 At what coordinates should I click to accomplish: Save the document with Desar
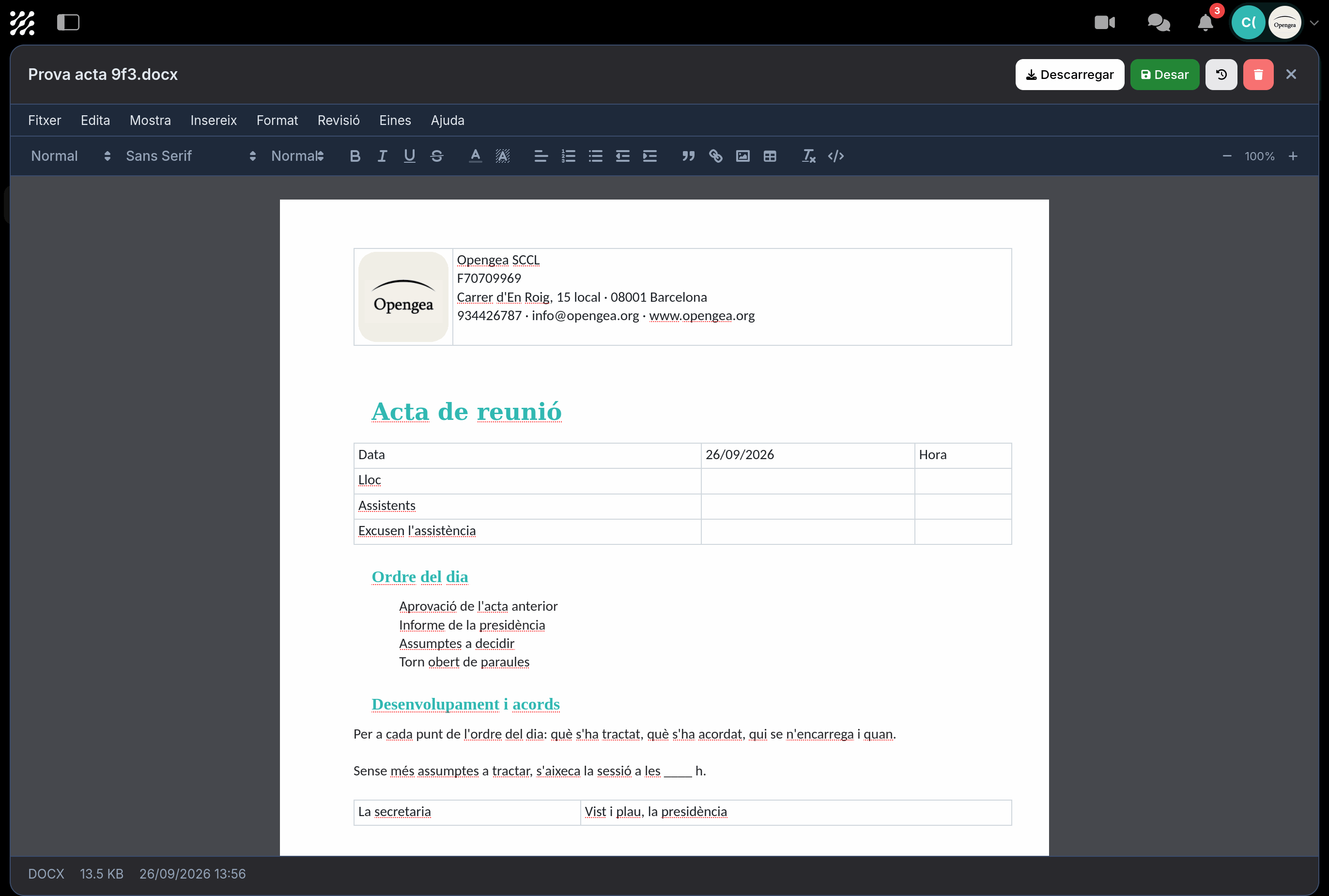click(x=1164, y=74)
